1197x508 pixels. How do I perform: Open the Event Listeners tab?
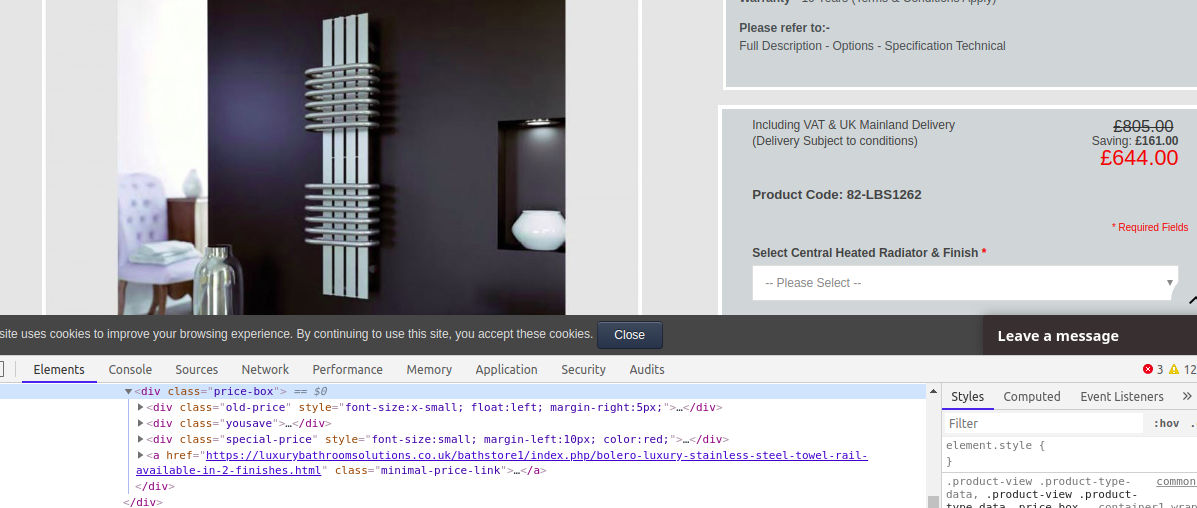point(1121,397)
